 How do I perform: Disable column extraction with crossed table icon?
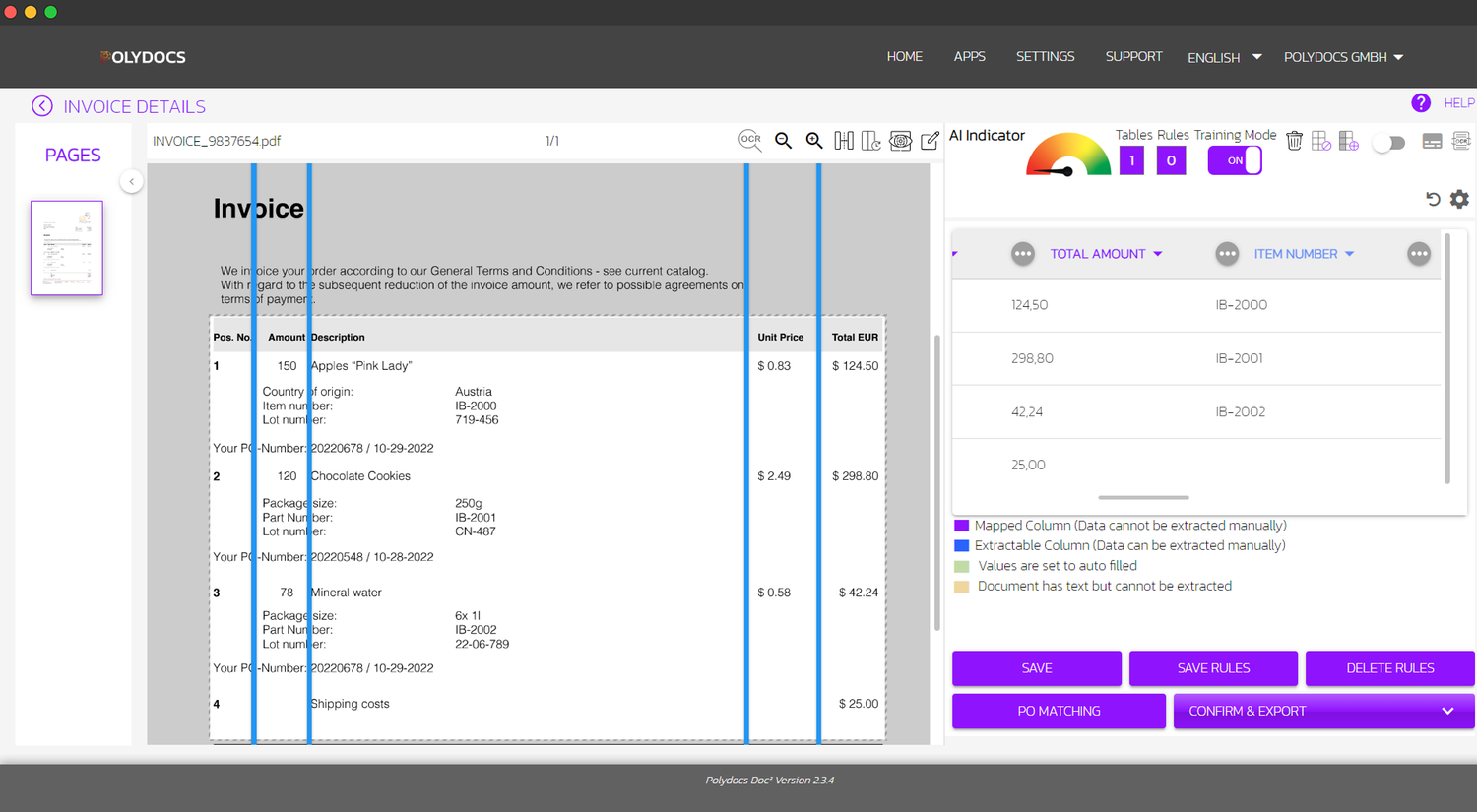[x=1320, y=141]
